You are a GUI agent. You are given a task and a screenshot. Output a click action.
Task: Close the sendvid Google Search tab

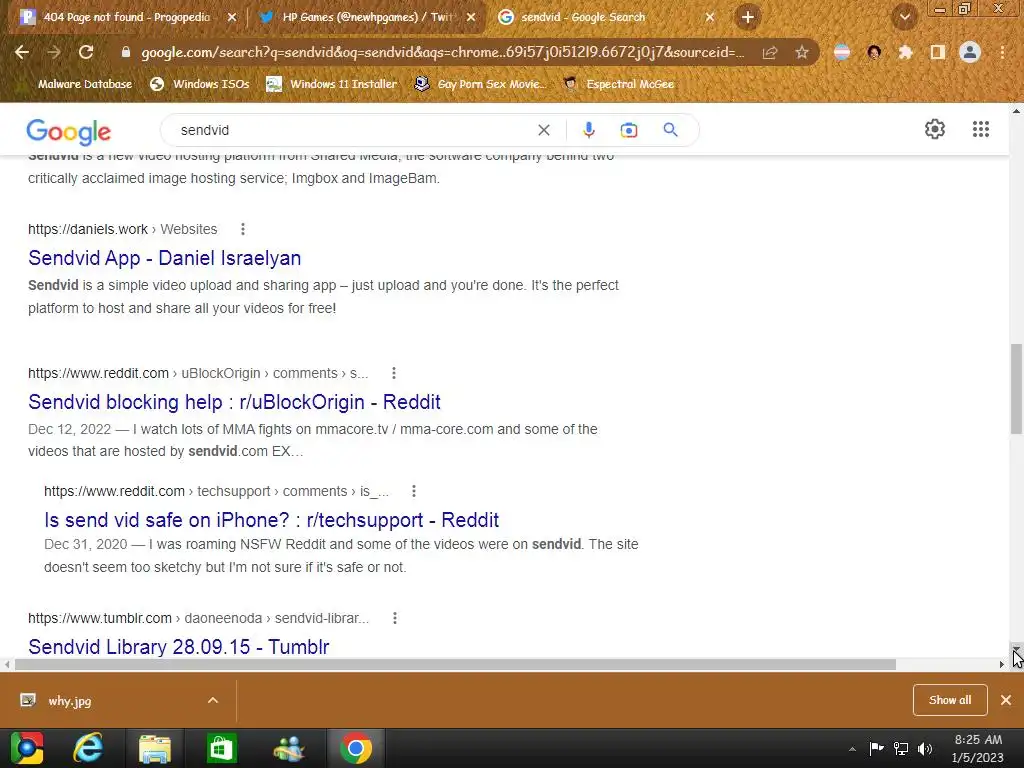(710, 17)
